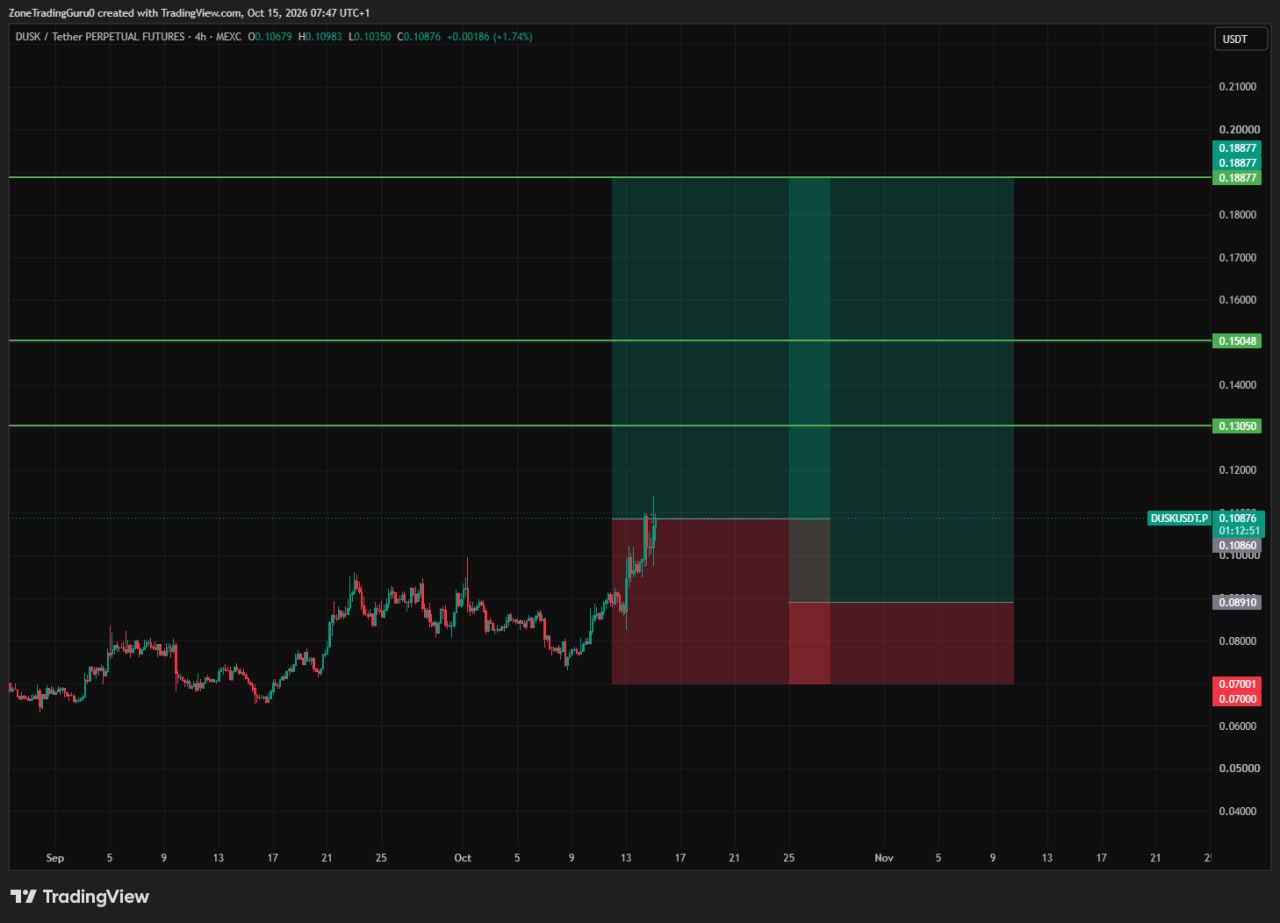Click the DUSKUSDT.P symbol price tag
Image resolution: width=1280 pixels, height=923 pixels.
point(1180,518)
